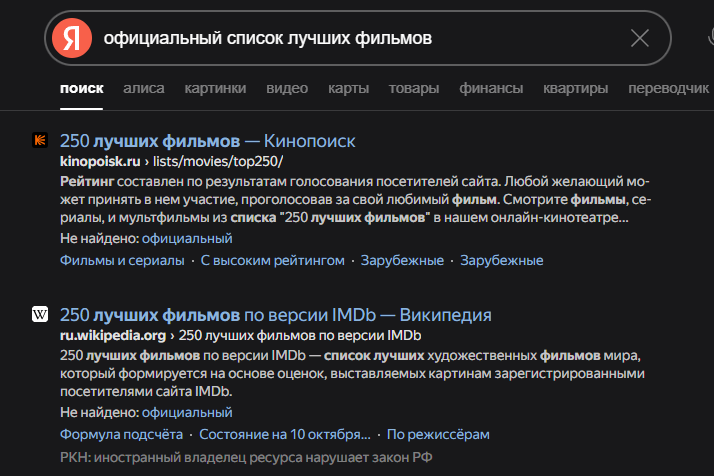Open the «квартиры» tab

pyautogui.click(x=576, y=88)
